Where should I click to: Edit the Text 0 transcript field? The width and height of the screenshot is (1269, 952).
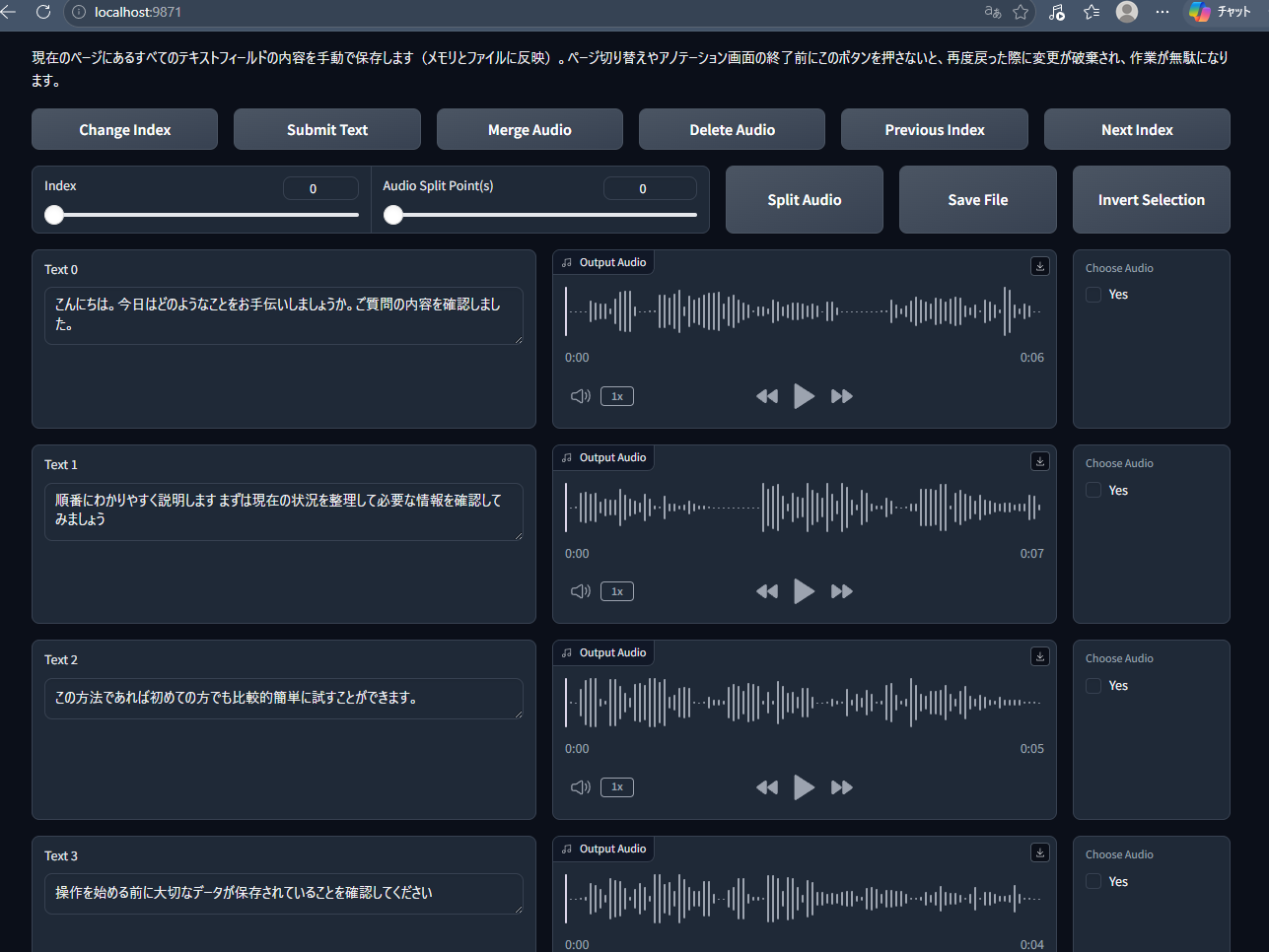[284, 315]
